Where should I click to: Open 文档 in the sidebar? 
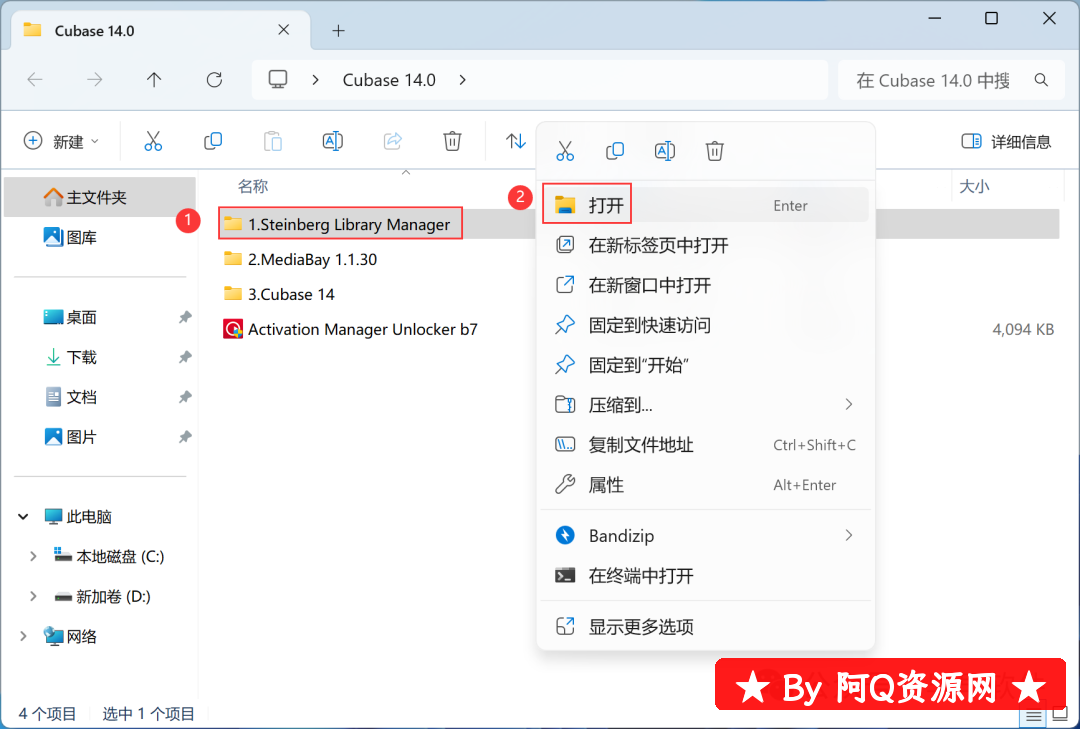coord(70,397)
